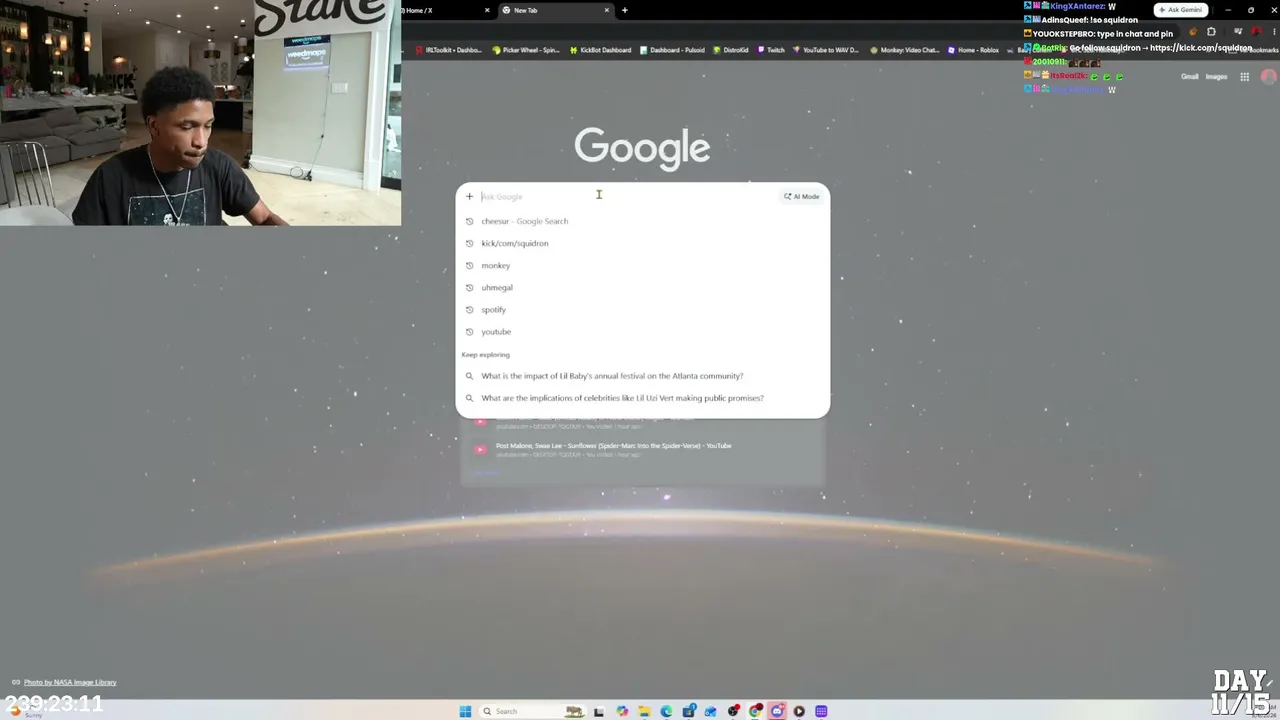Viewport: 1280px width, 720px height.
Task: Open Microsoft Store from the taskbar
Action: coord(689,711)
